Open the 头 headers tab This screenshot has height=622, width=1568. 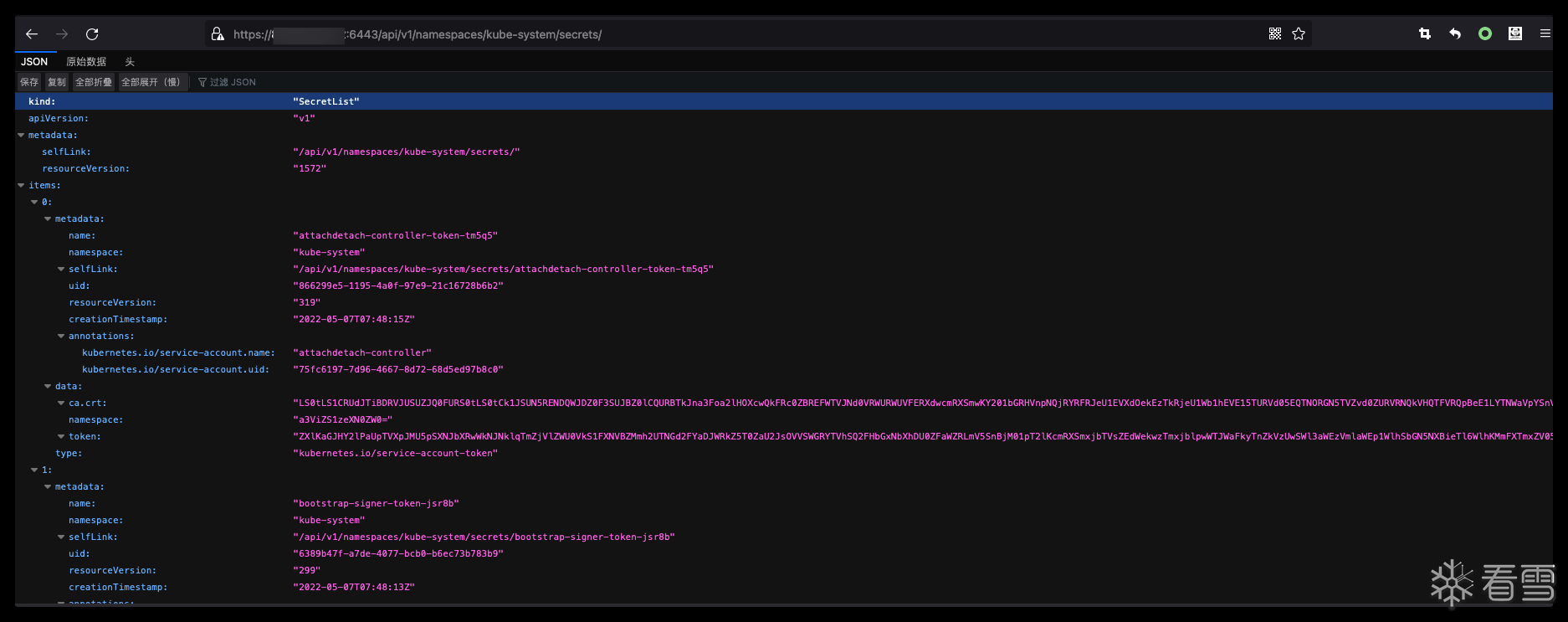tap(130, 62)
